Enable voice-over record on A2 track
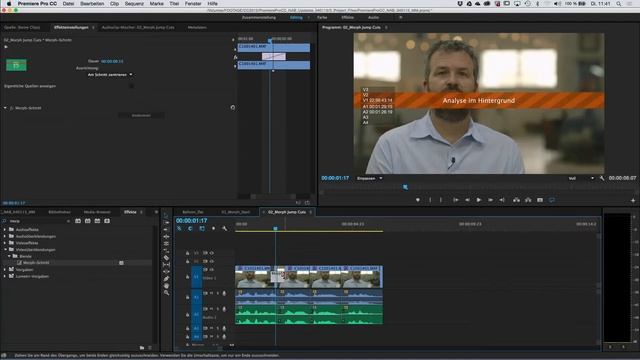 point(224,309)
